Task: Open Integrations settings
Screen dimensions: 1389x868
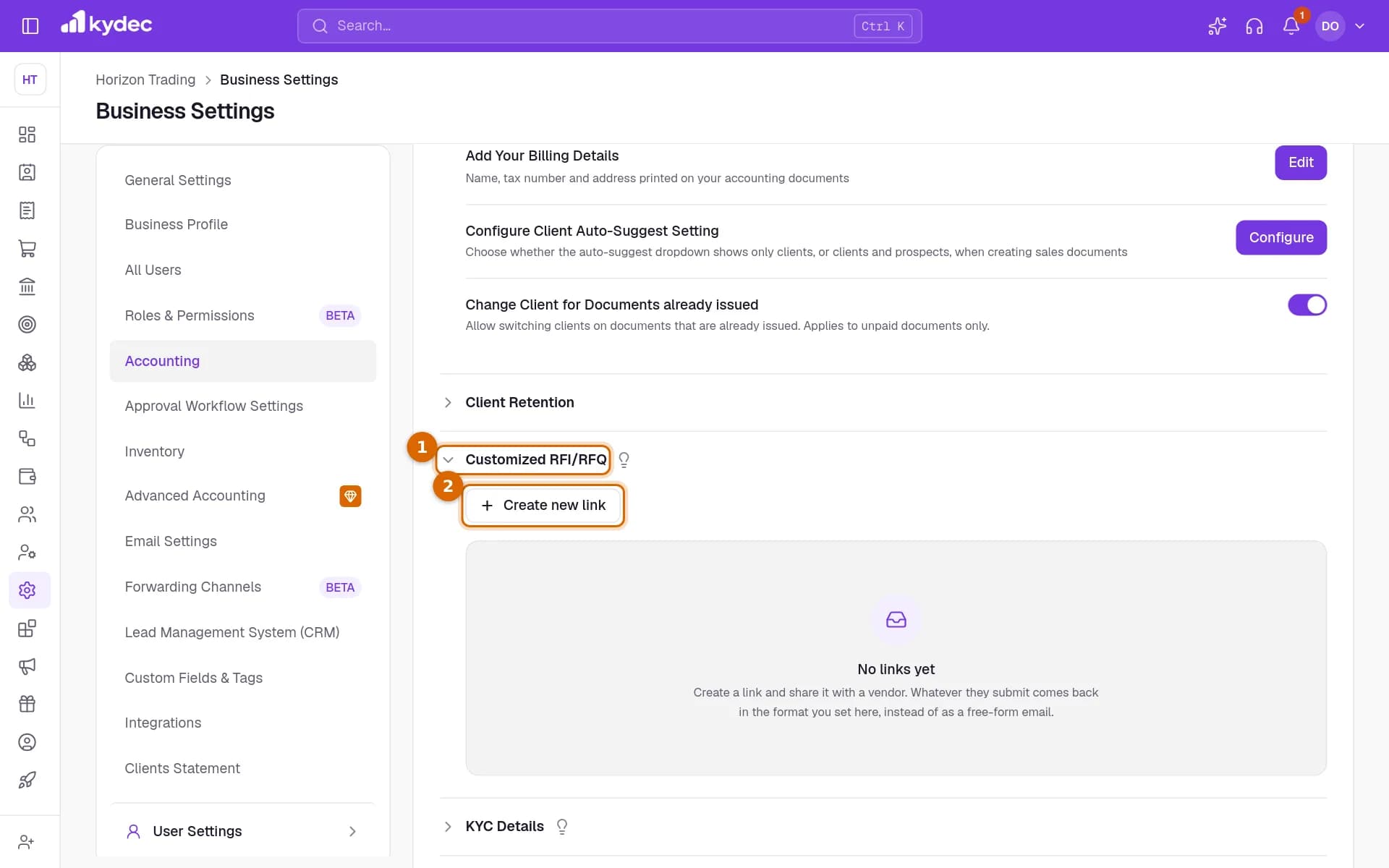Action: coord(243,723)
